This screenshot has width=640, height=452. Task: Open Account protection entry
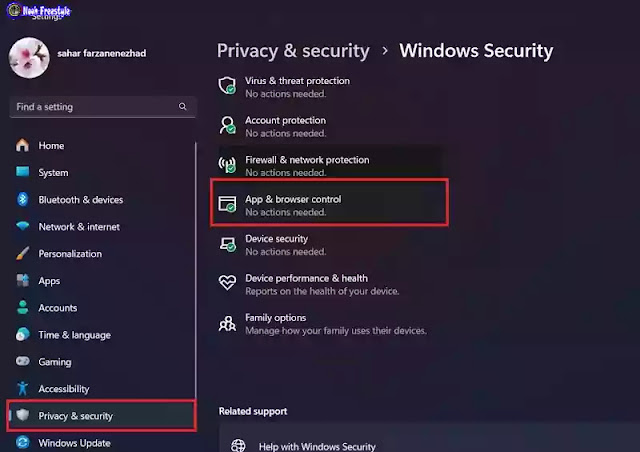coord(330,126)
